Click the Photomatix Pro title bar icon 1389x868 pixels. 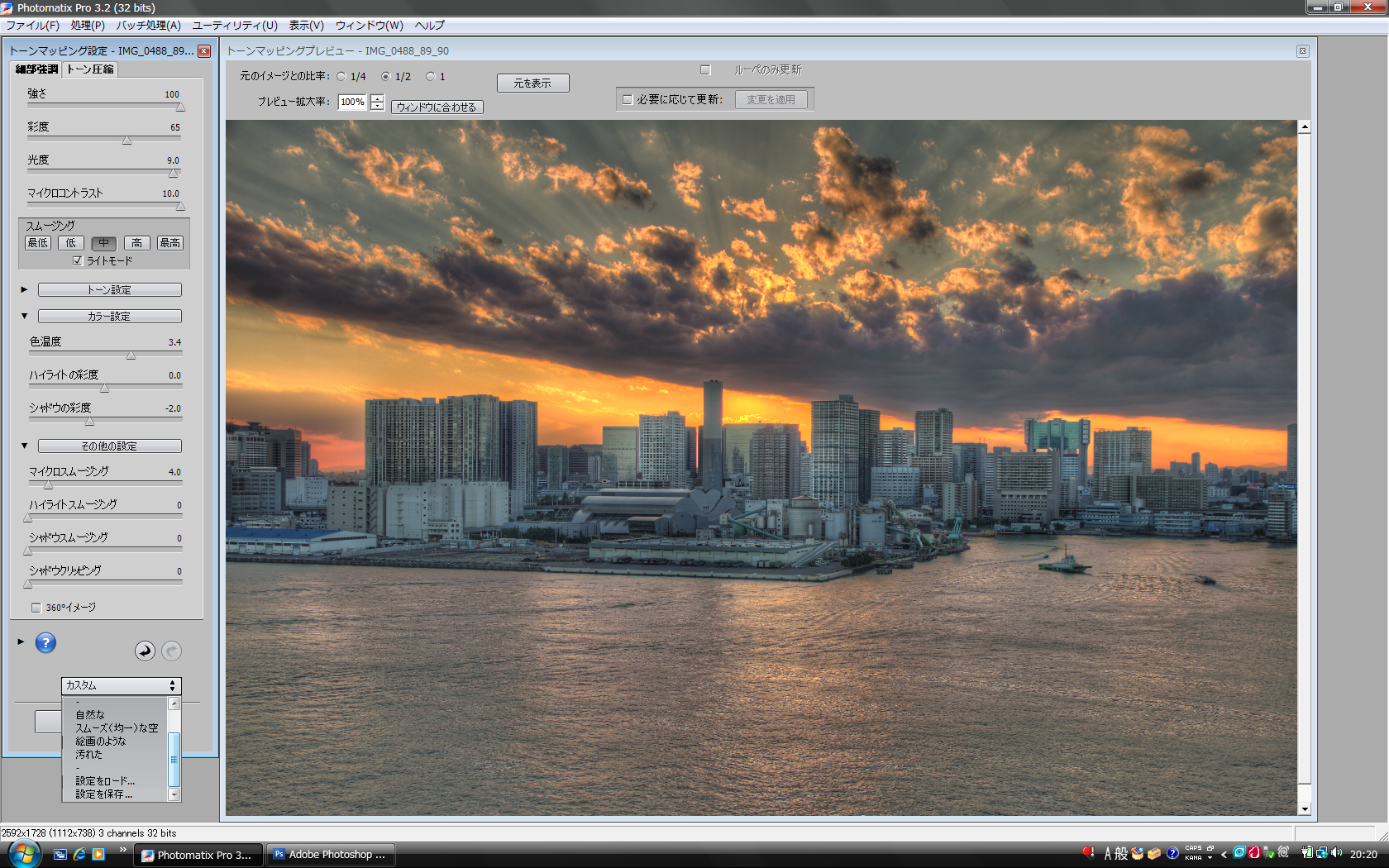click(x=7, y=7)
